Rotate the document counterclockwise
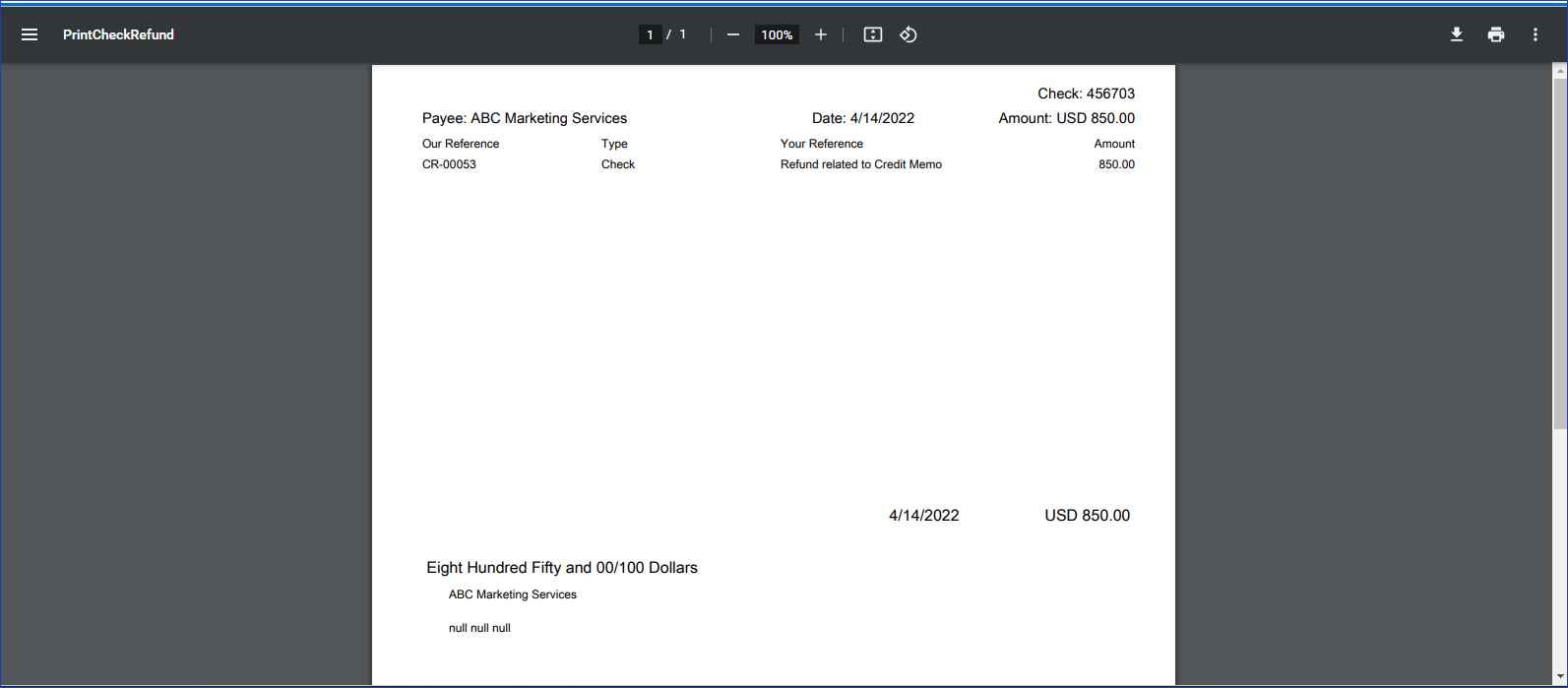Screen dimensions: 1568x688 point(908,34)
